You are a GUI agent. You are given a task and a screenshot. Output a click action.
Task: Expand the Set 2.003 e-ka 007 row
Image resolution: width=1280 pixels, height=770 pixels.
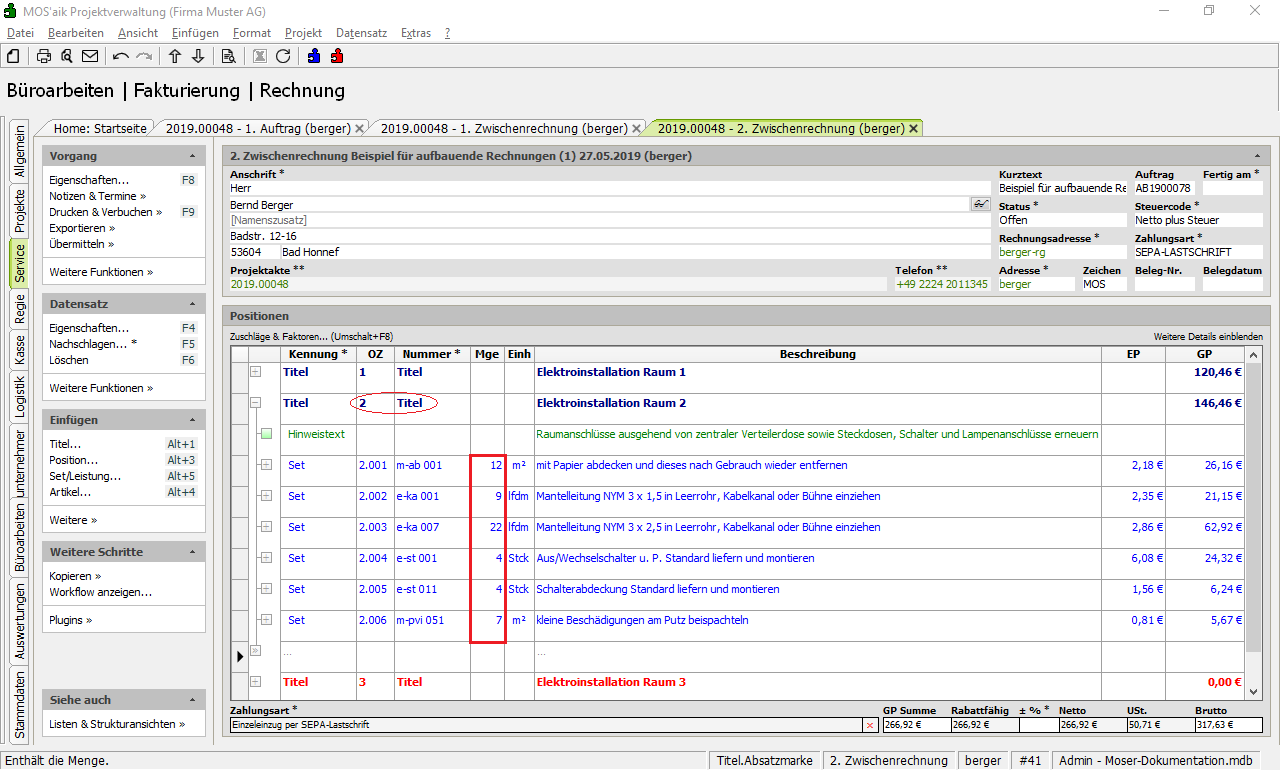tap(266, 527)
